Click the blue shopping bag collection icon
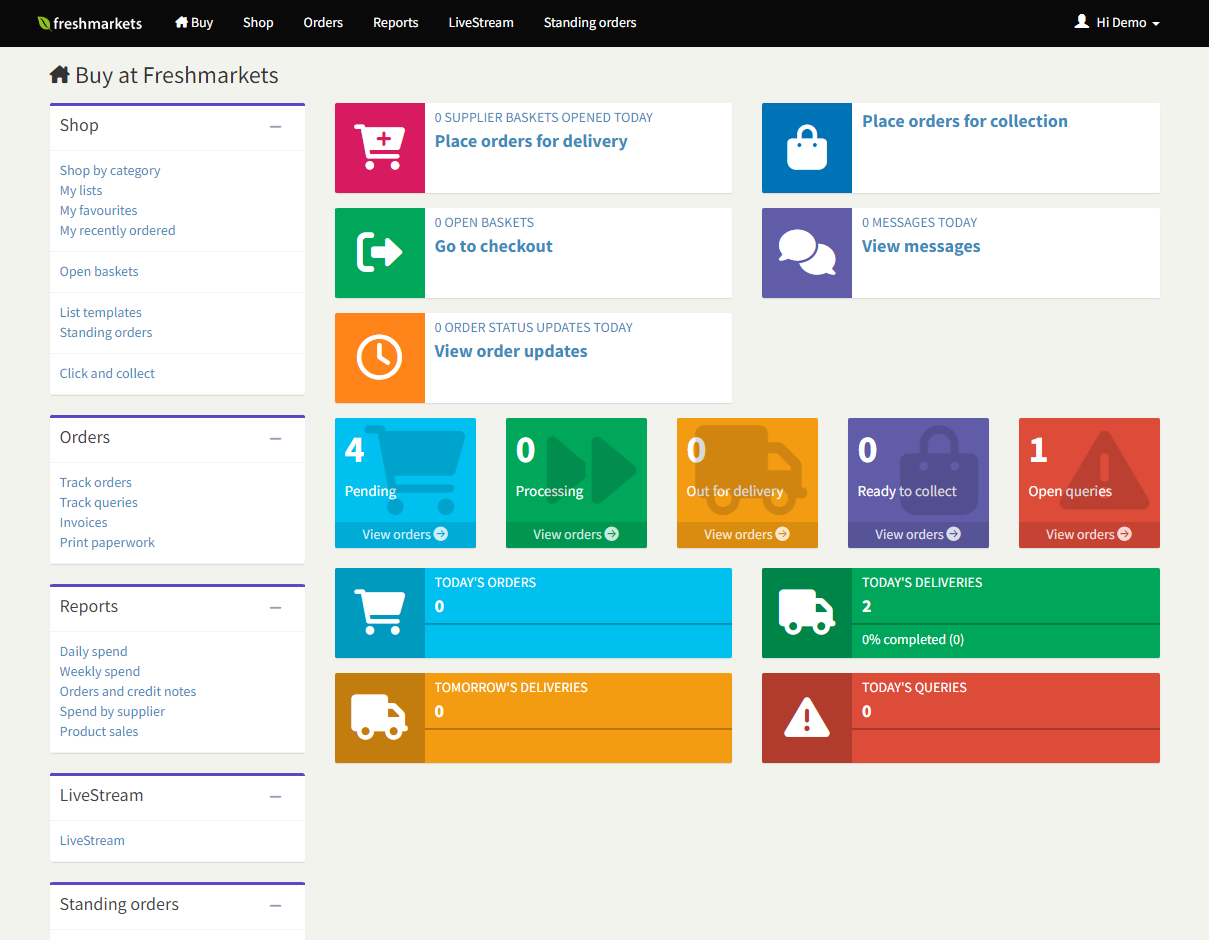The height and width of the screenshot is (940, 1209). pyautogui.click(x=807, y=148)
